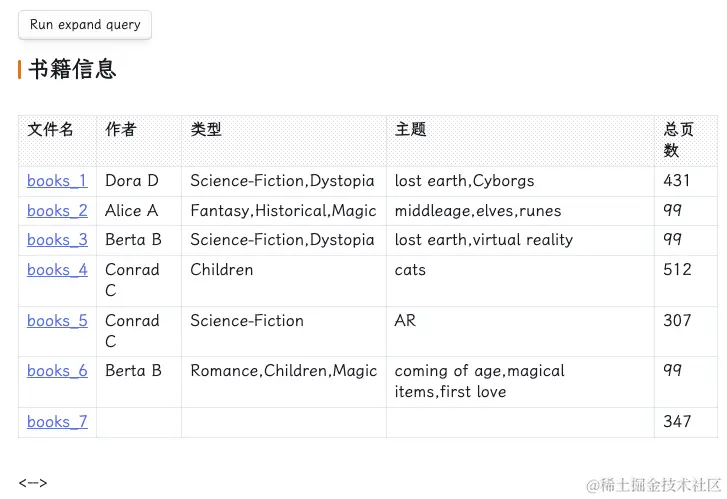Select the Dora D author cell
This screenshot has height=499, width=727.
[x=139, y=181]
